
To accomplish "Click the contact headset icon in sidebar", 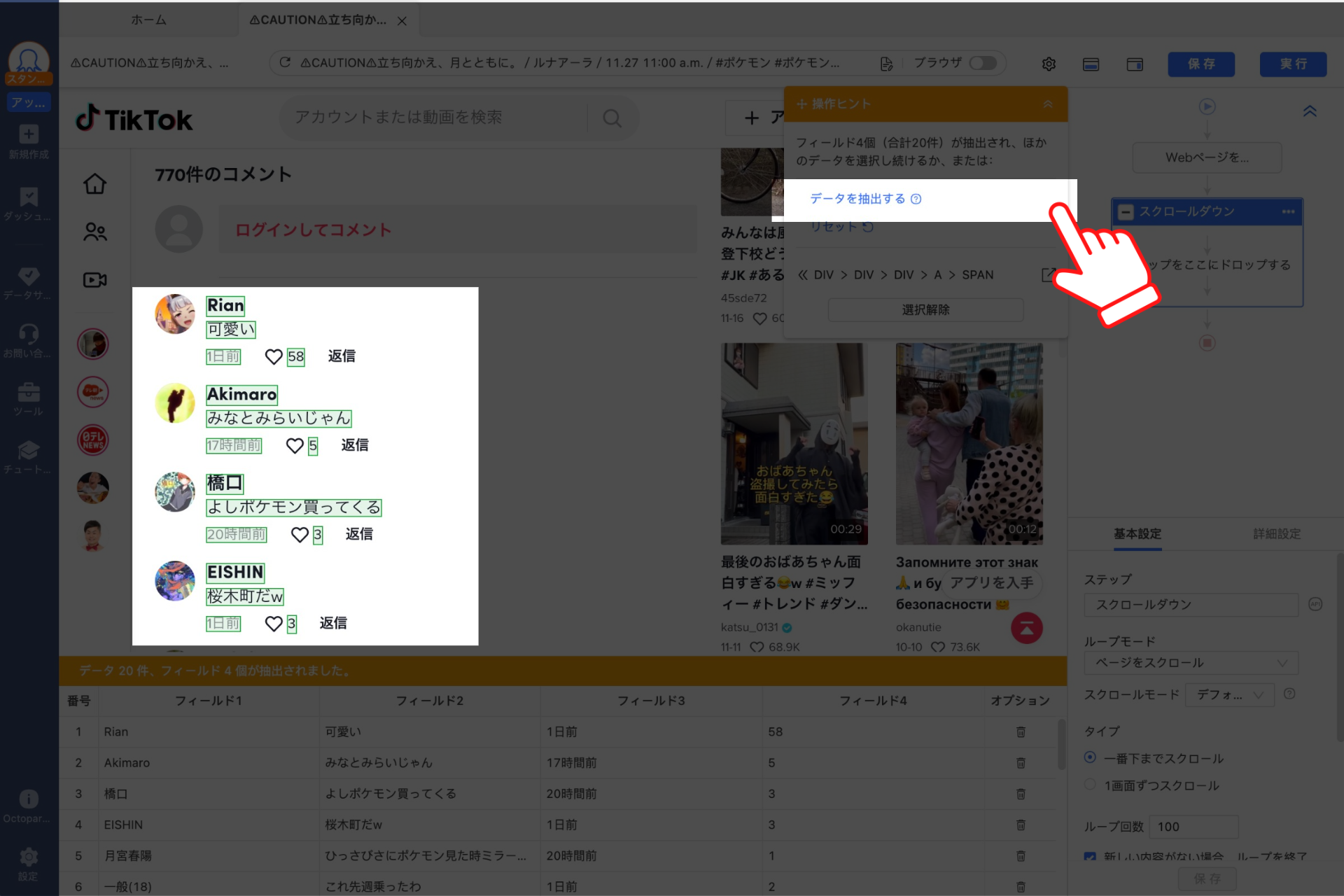I will point(29,334).
